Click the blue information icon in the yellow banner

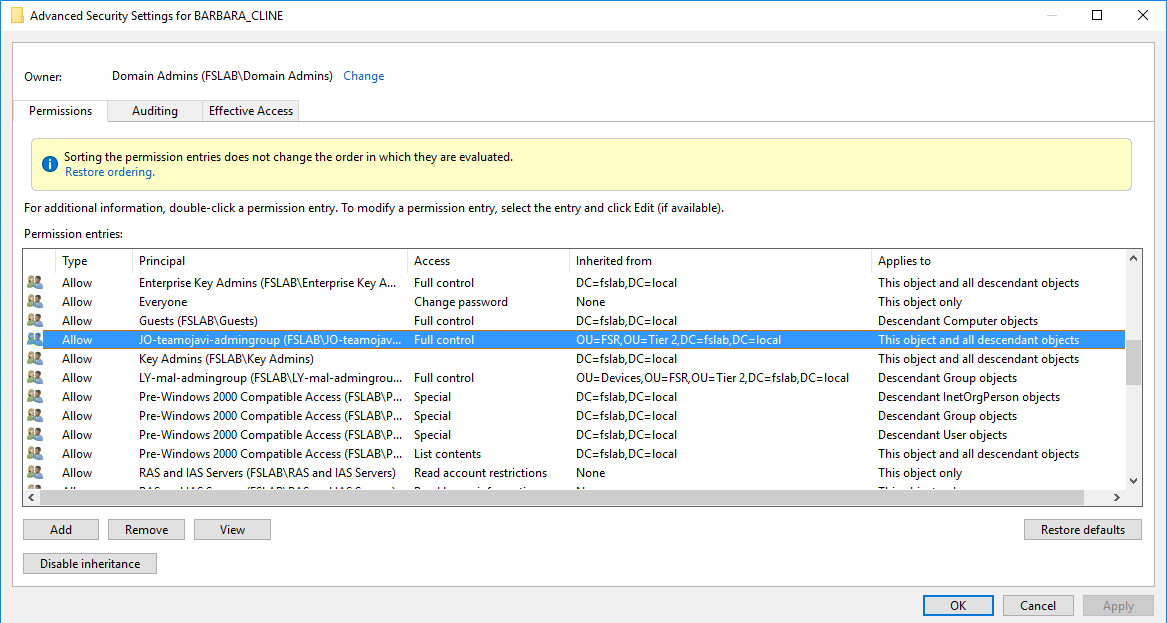pos(50,163)
